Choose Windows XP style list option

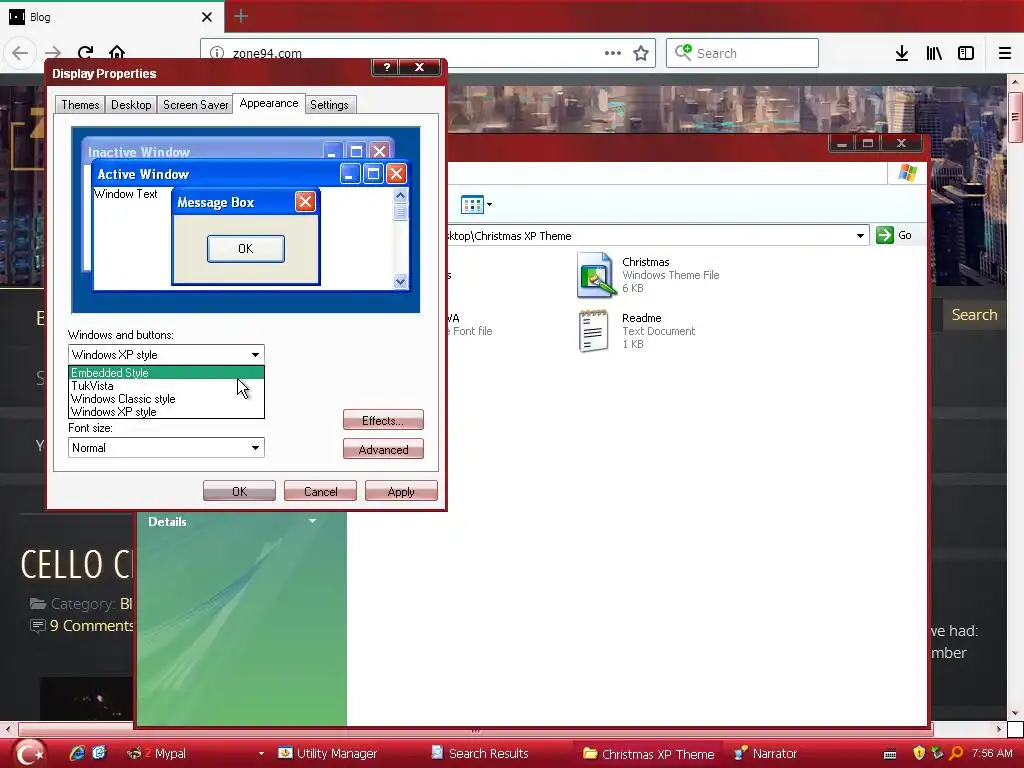point(166,412)
